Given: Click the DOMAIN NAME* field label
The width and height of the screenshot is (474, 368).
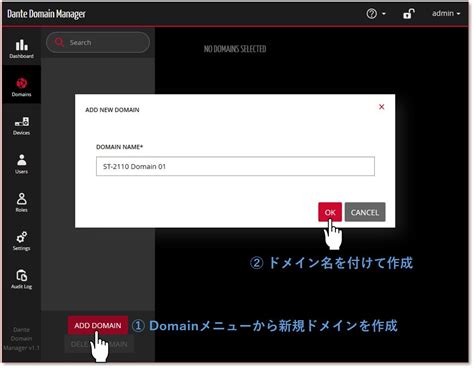Looking at the screenshot, I should coord(119,147).
